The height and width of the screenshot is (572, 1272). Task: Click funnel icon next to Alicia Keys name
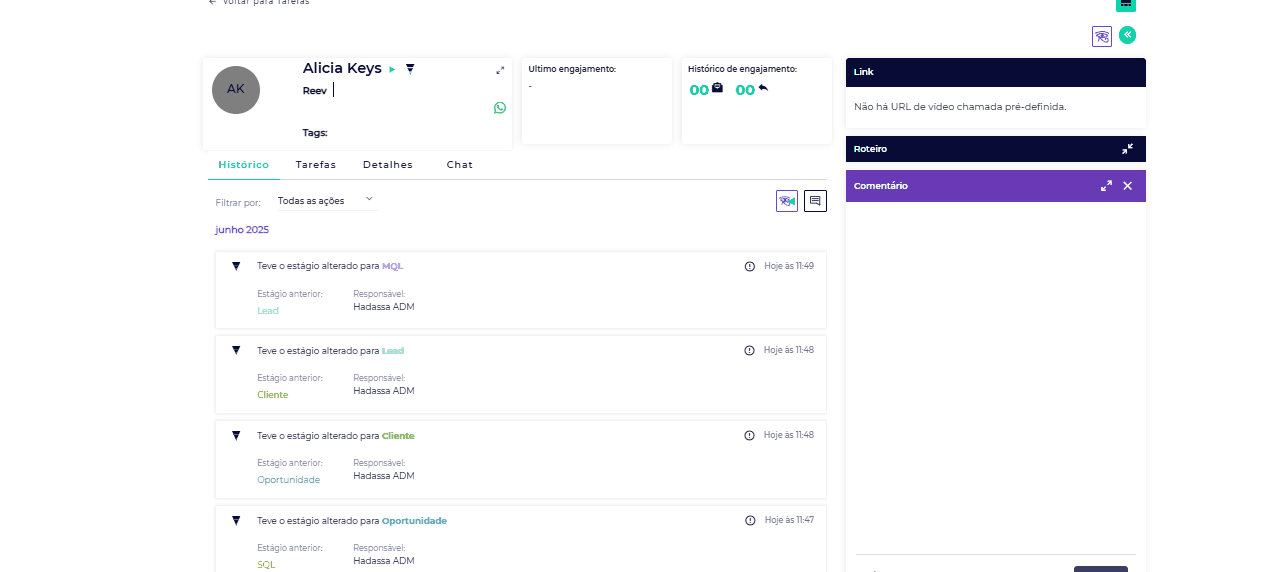click(x=410, y=69)
